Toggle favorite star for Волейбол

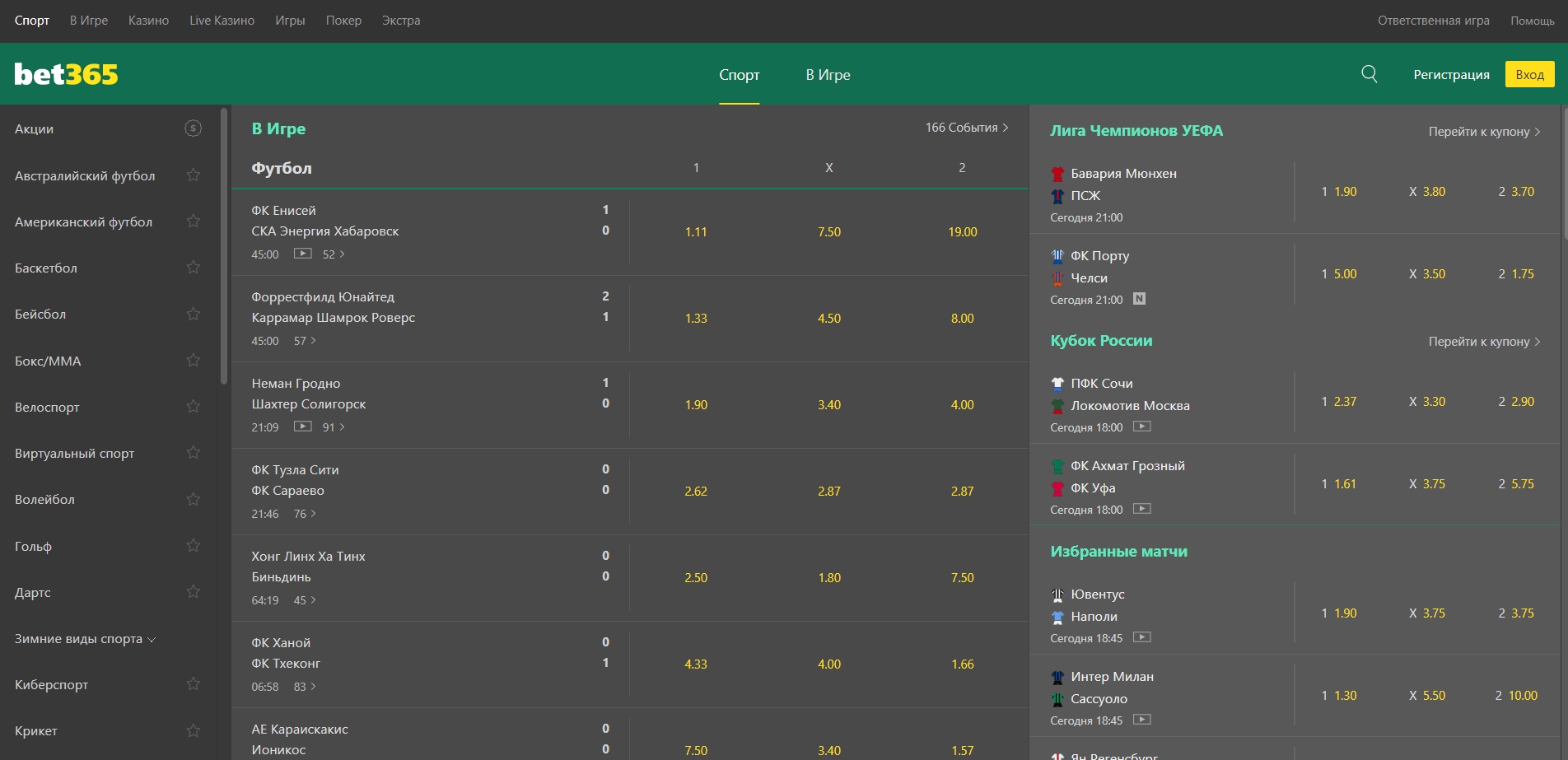[193, 499]
